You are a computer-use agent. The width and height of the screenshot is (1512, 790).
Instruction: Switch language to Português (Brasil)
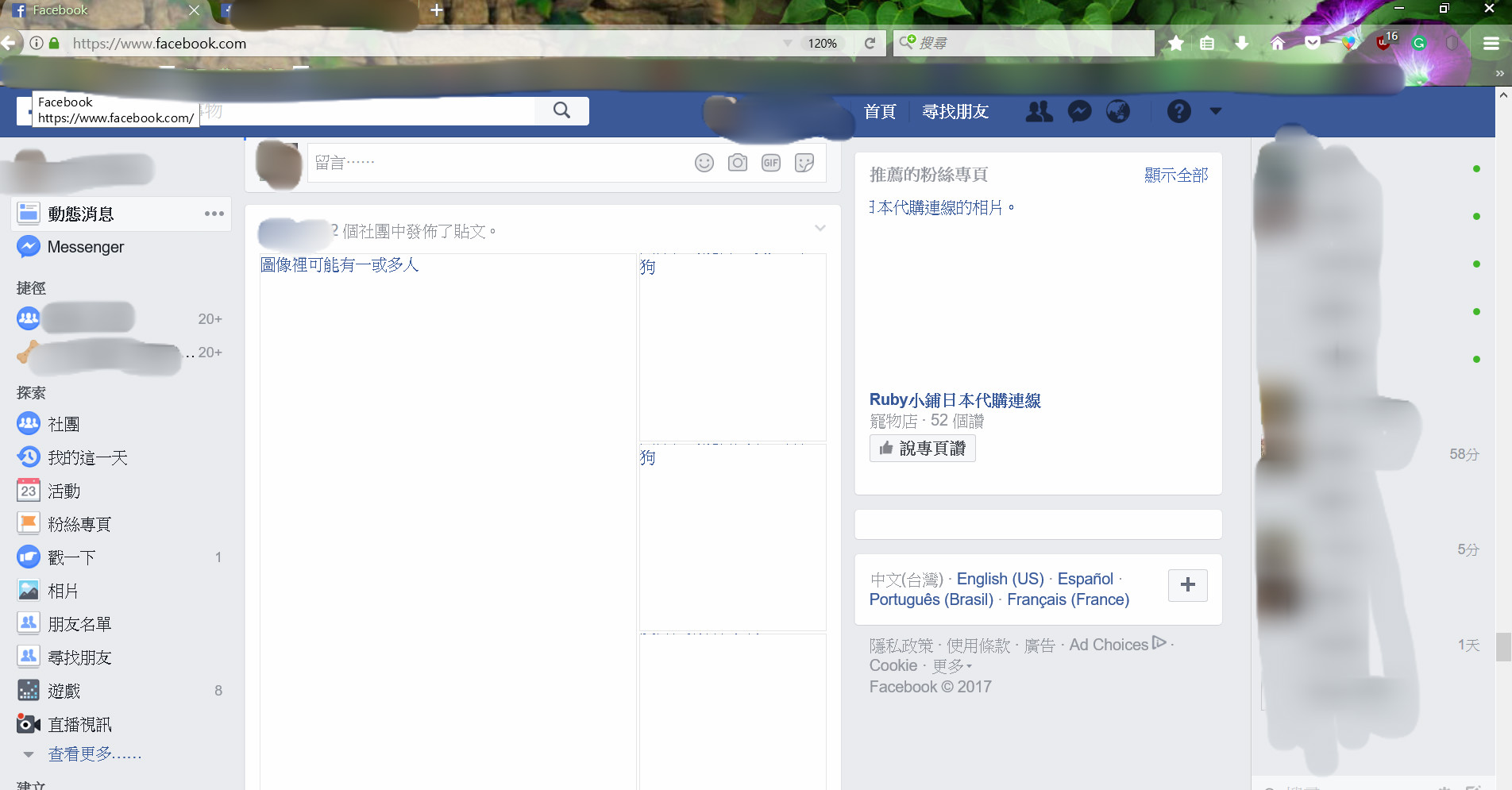coord(931,599)
